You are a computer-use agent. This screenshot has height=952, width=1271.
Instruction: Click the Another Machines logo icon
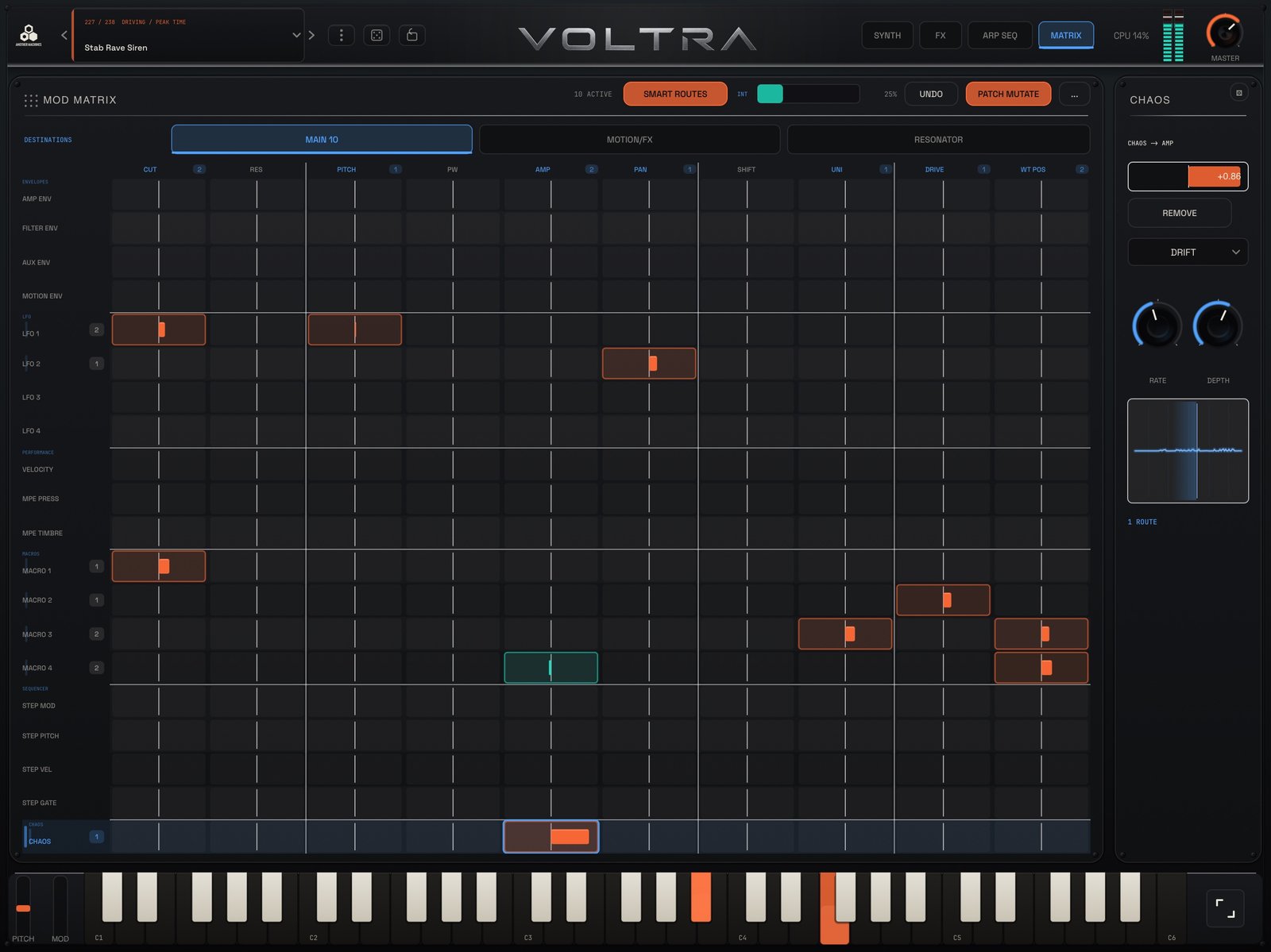[29, 35]
